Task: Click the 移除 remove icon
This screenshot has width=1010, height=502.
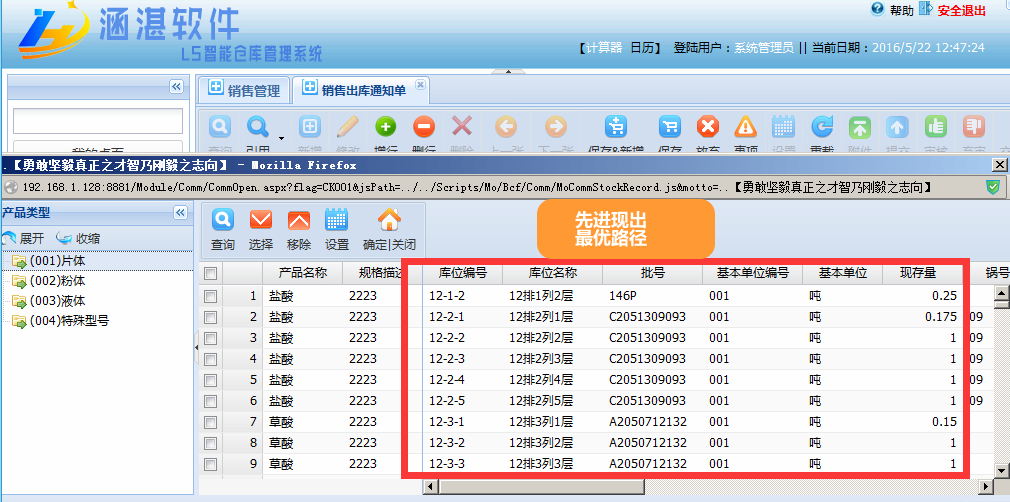Action: click(298, 220)
